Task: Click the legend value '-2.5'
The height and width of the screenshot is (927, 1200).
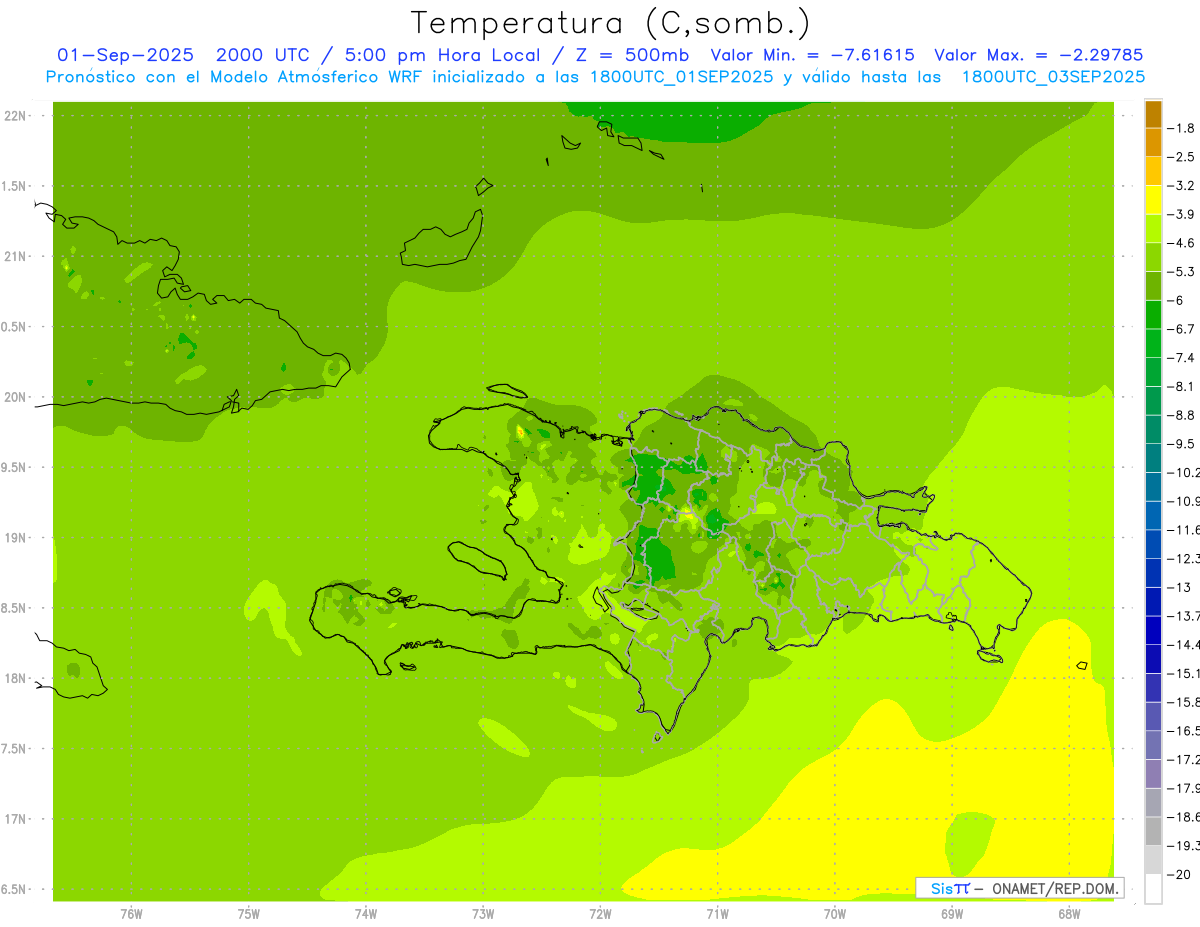Action: coord(1180,157)
